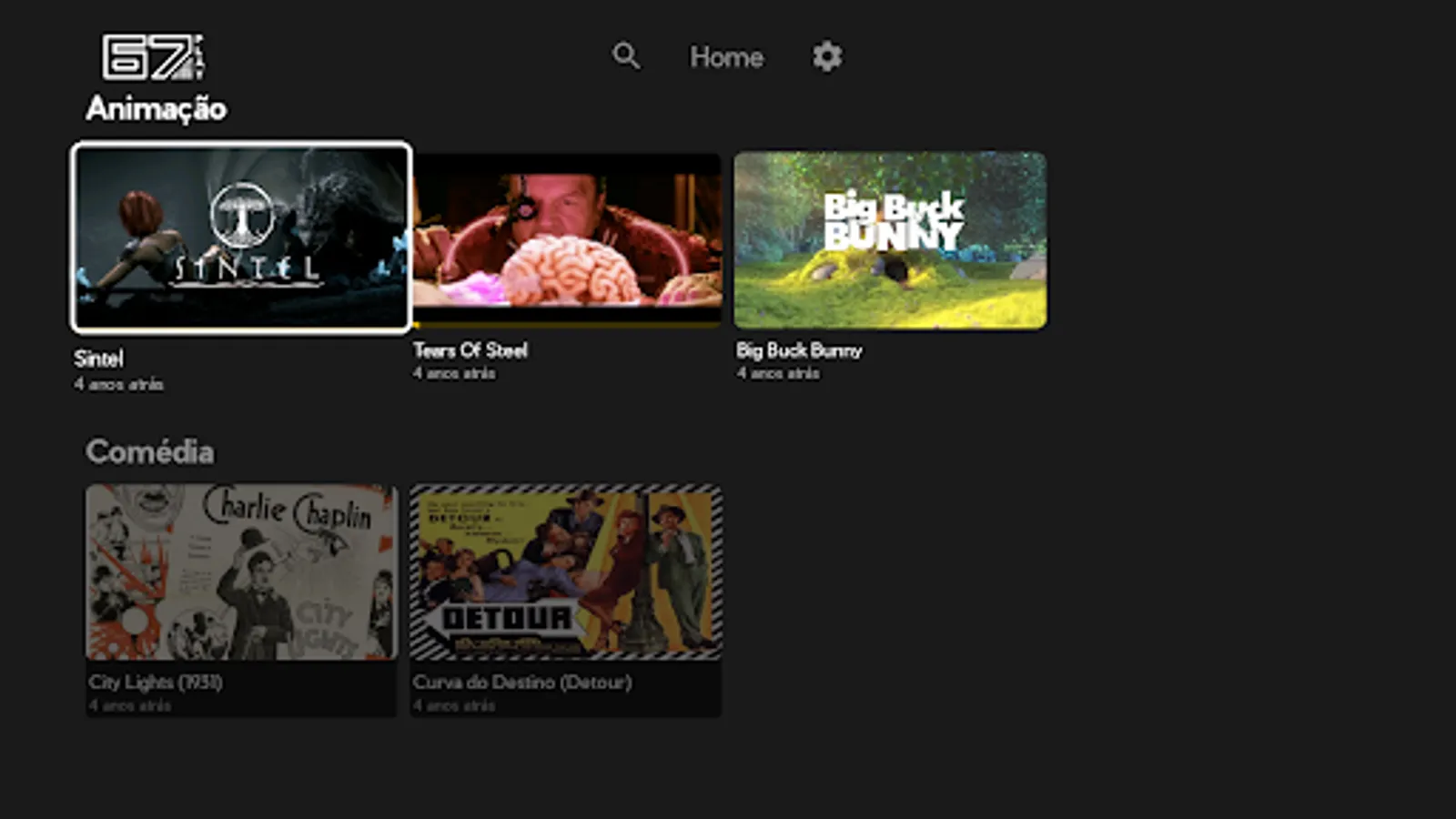Click the Curva do Destino (Detour) title
Screen dimensions: 1456x819
coord(522,682)
